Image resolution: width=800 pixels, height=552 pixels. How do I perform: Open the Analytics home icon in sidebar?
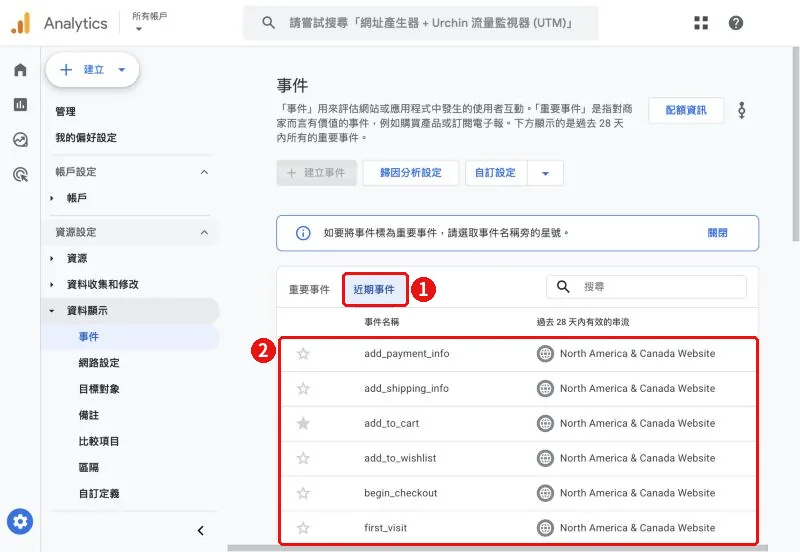20,69
